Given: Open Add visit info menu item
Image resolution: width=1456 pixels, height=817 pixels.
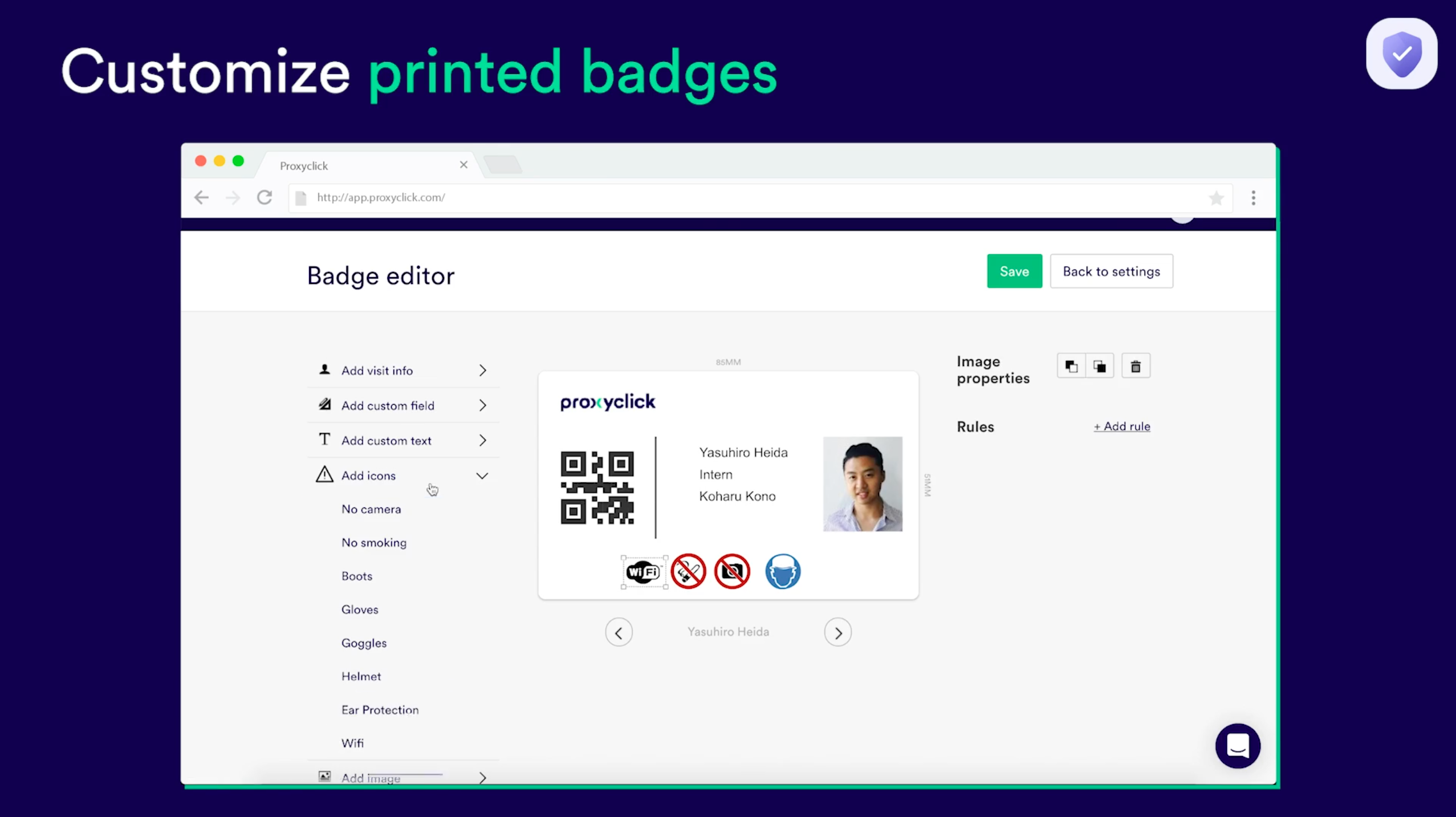Looking at the screenshot, I should pos(403,371).
